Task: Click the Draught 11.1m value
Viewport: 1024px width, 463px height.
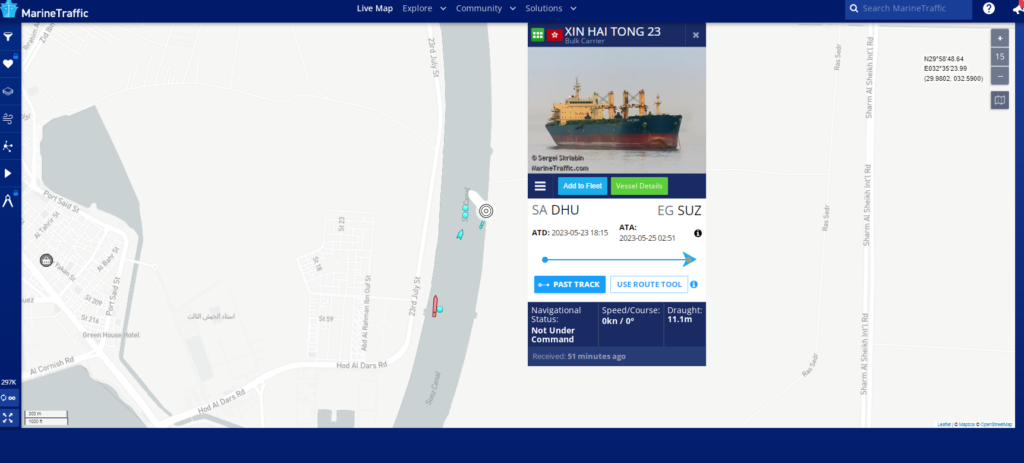Action: [x=679, y=320]
